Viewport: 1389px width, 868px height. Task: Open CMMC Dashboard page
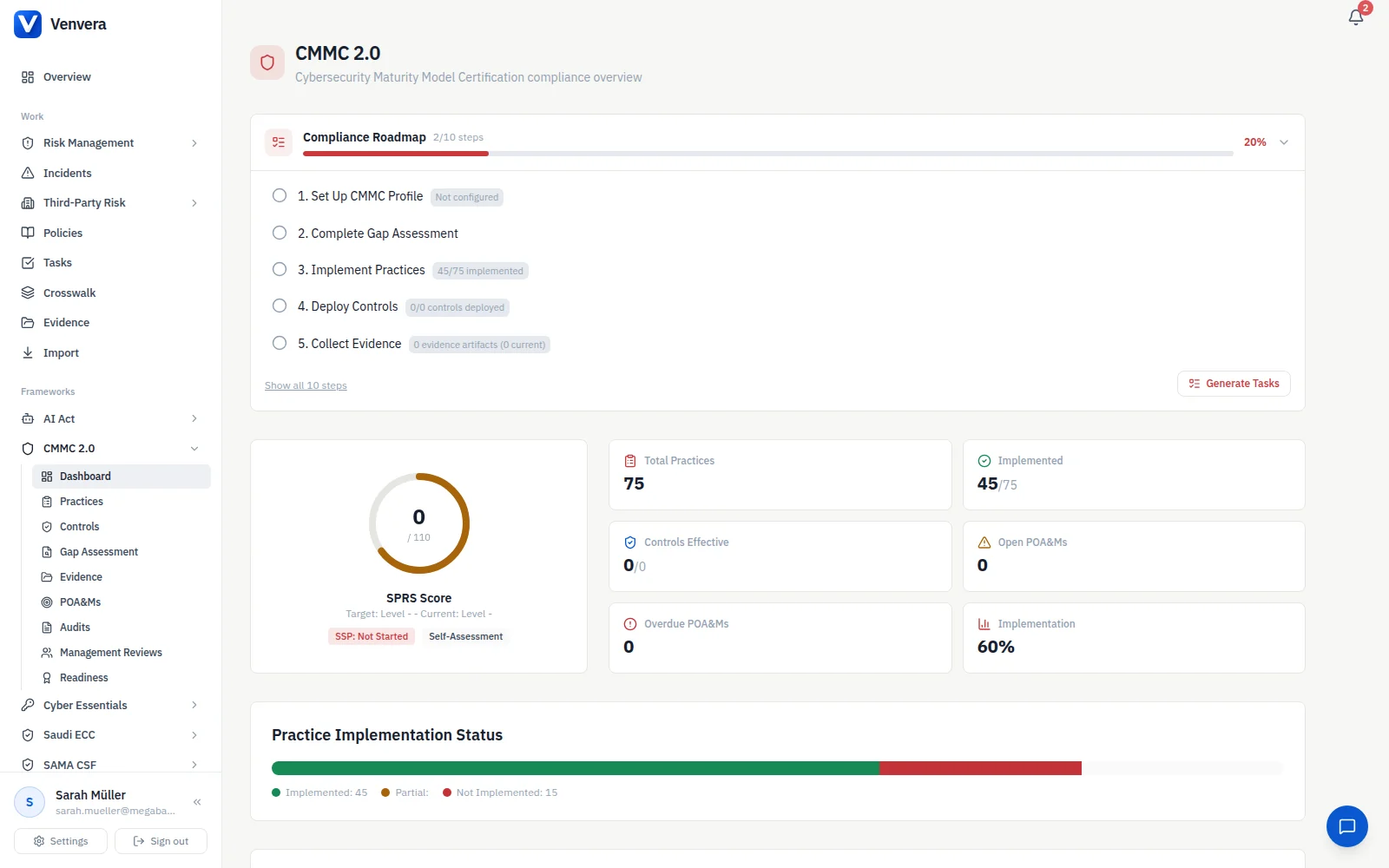122,477
